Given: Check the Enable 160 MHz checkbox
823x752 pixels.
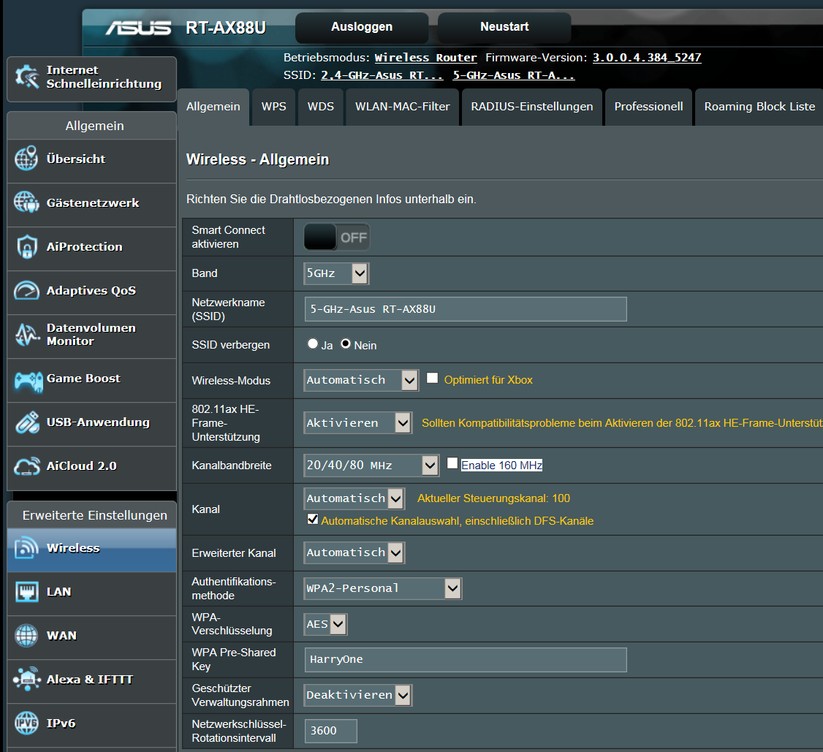Looking at the screenshot, I should [453, 464].
